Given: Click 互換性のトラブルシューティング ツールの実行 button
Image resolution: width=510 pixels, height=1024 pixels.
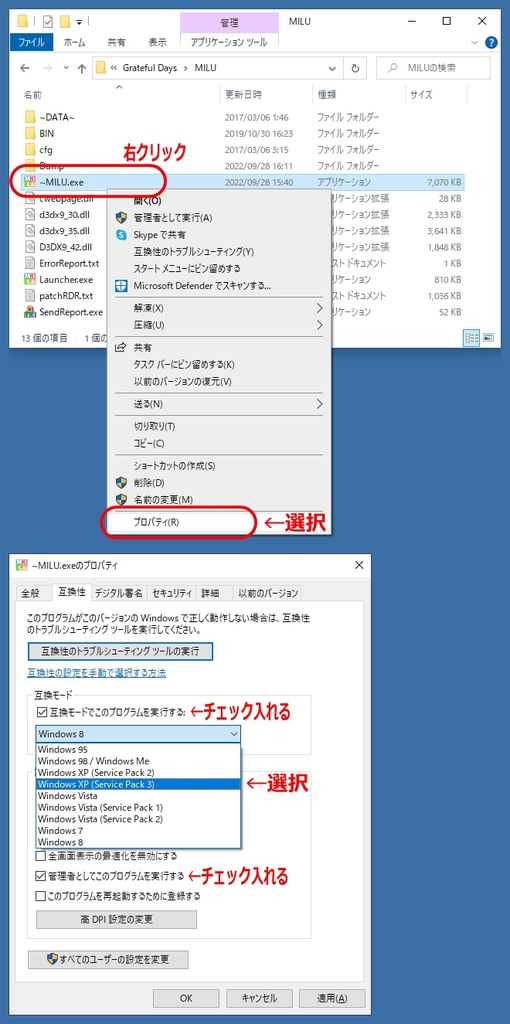Looking at the screenshot, I should 120,651.
